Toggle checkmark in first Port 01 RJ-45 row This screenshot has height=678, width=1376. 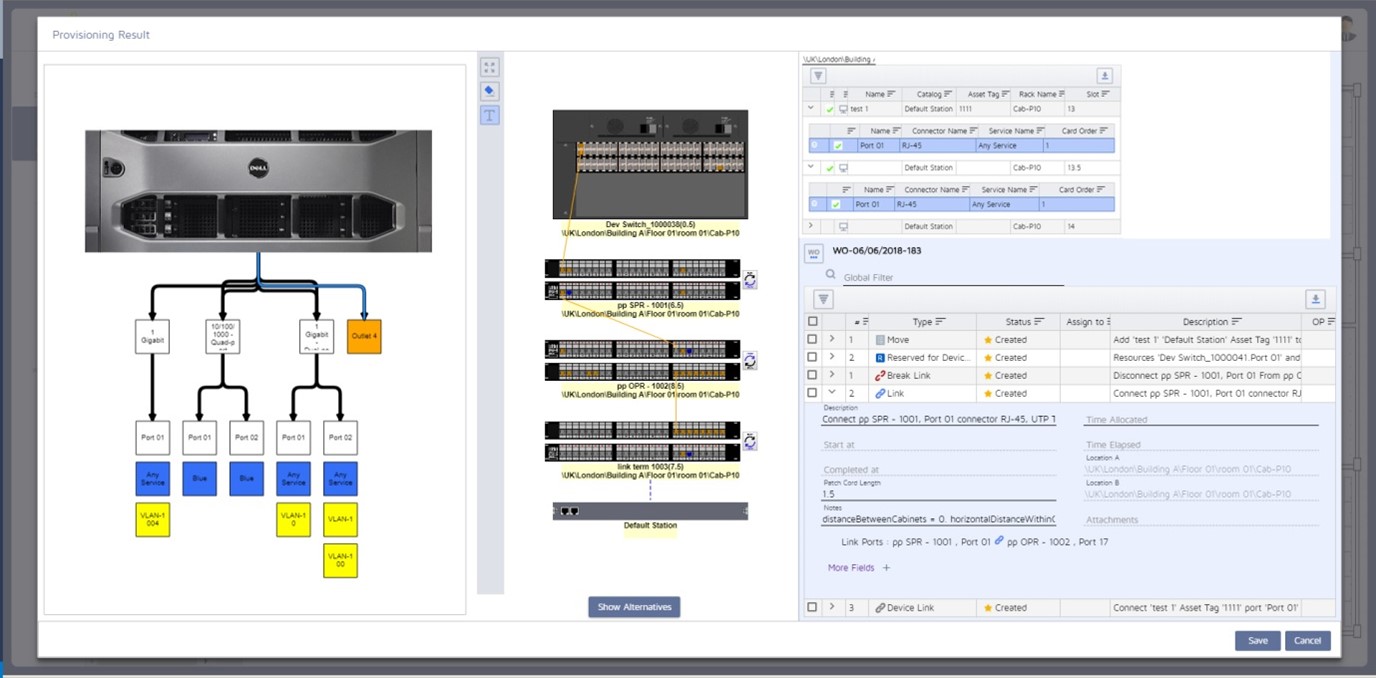(x=838, y=146)
